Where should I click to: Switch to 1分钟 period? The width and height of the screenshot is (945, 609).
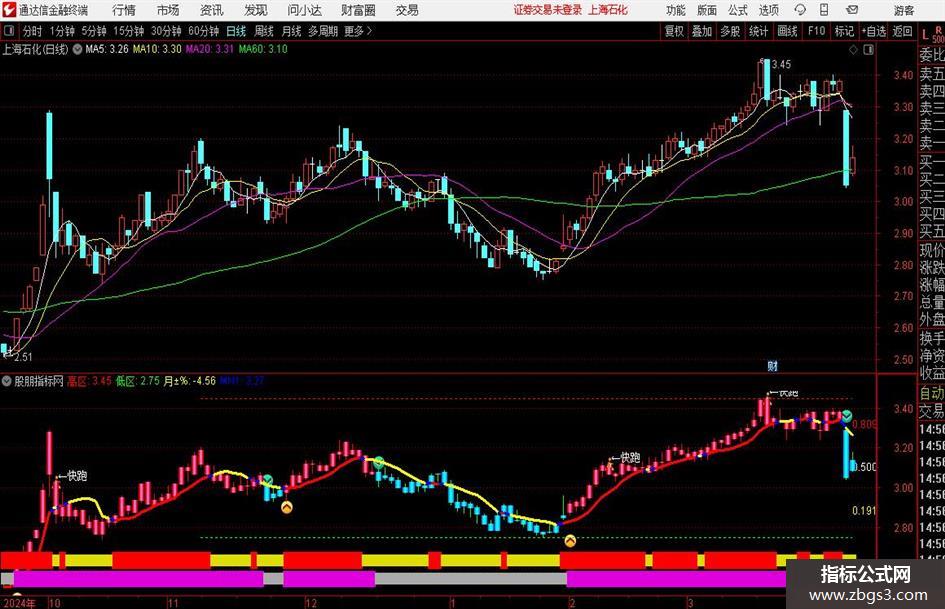coord(62,31)
